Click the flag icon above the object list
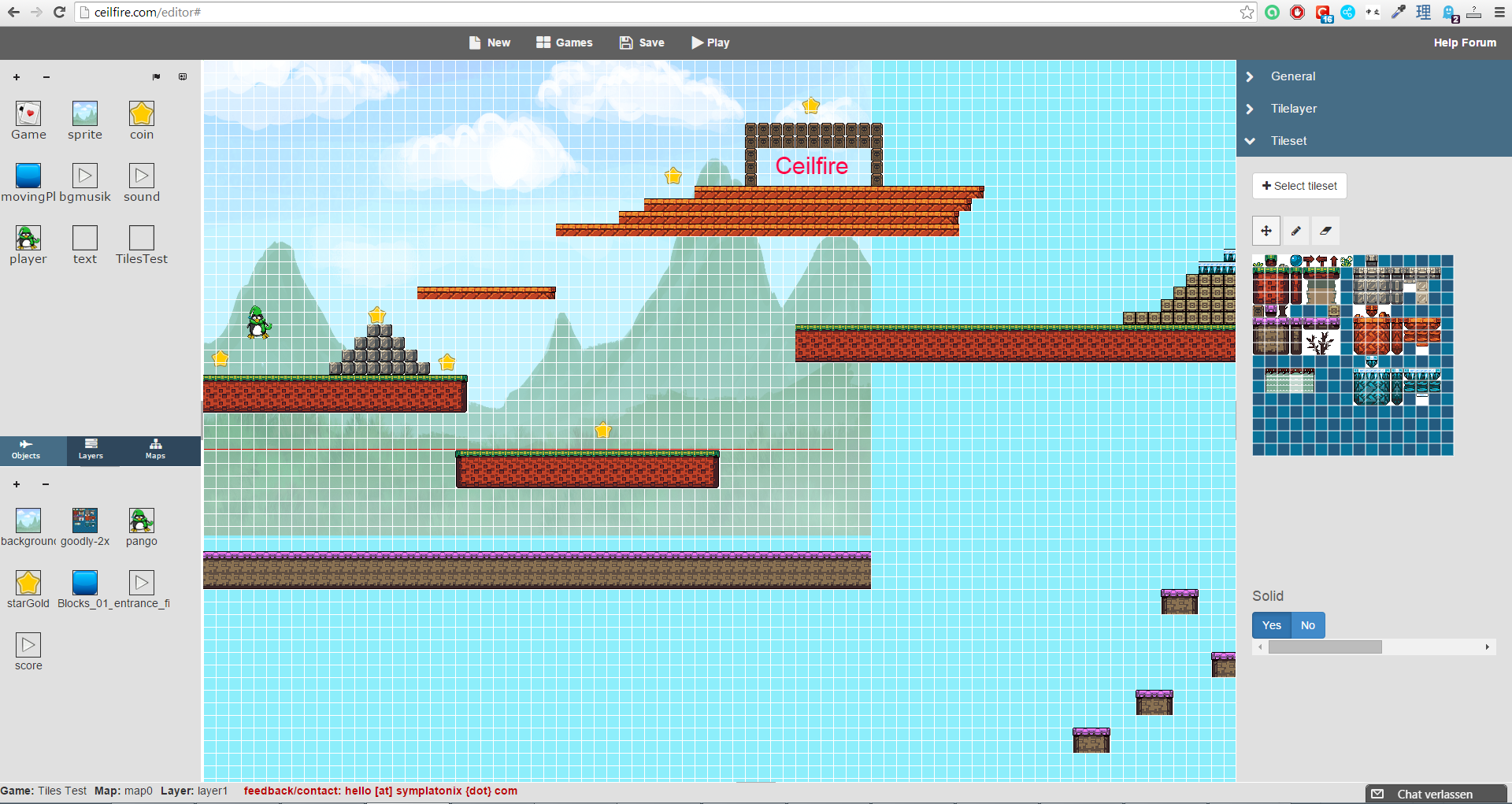This screenshot has height=804, width=1512. point(156,77)
